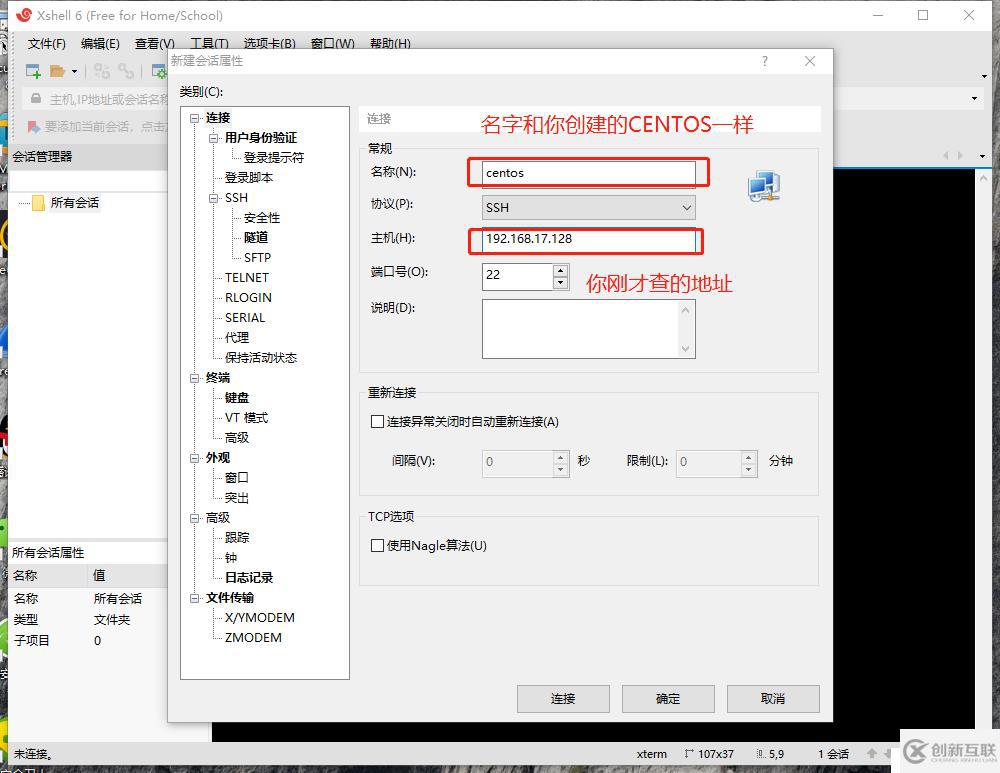Select VT 模式 in the category tree
Viewport: 1000px width, 773px height.
(x=246, y=418)
